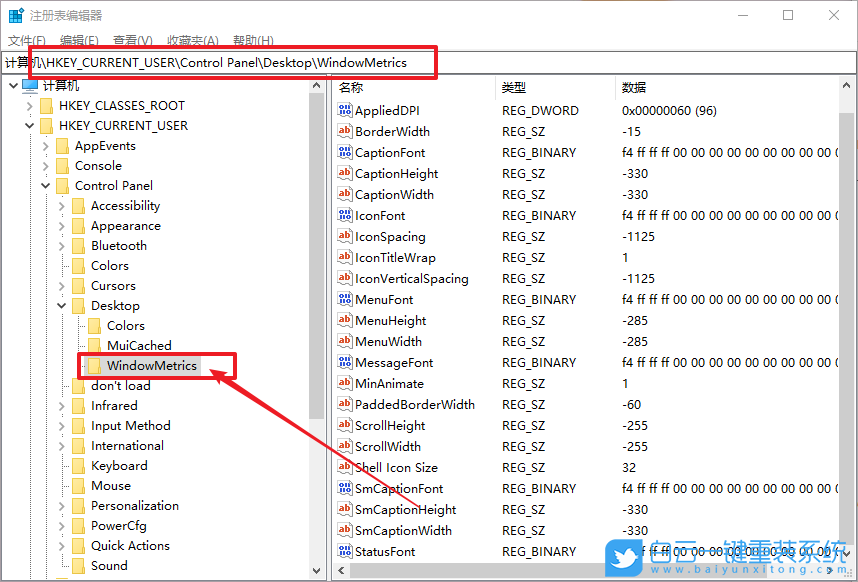Image resolution: width=858 pixels, height=582 pixels.
Task: Click the ab icon beside Shell Icon Size
Action: coord(345,467)
